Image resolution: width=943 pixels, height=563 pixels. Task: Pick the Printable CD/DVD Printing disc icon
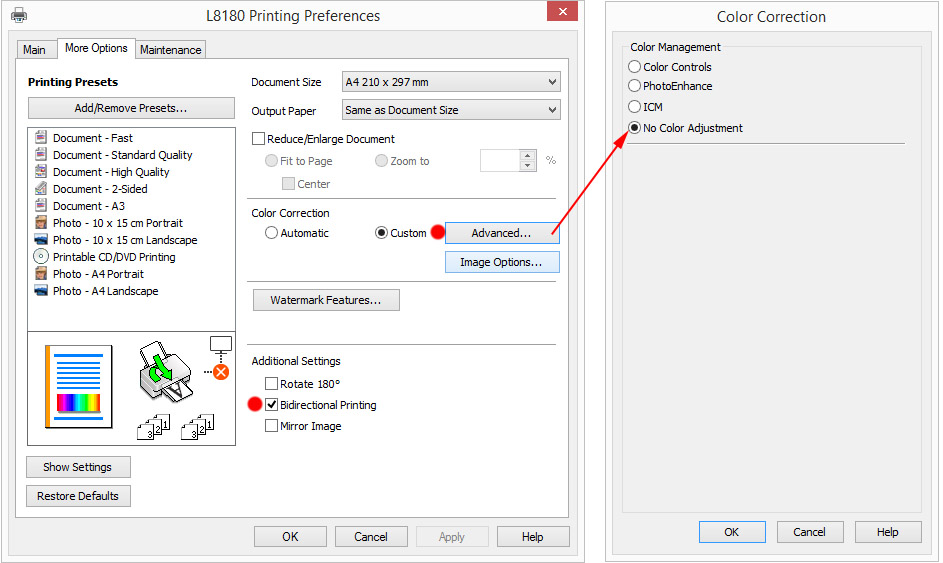pos(41,257)
